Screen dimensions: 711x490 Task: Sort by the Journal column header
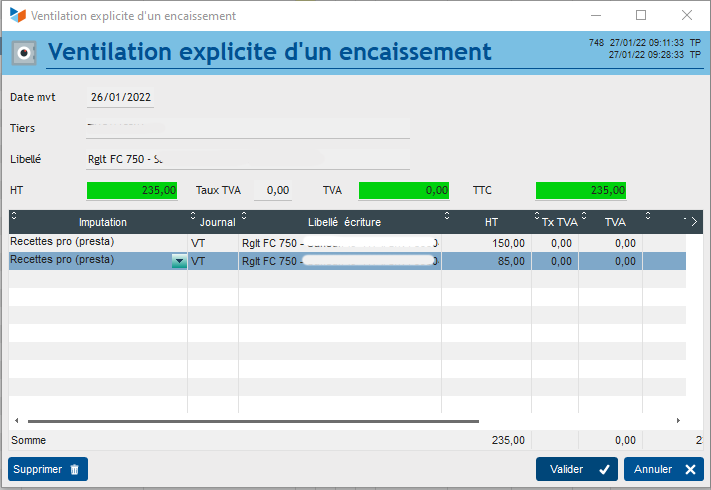[217, 221]
